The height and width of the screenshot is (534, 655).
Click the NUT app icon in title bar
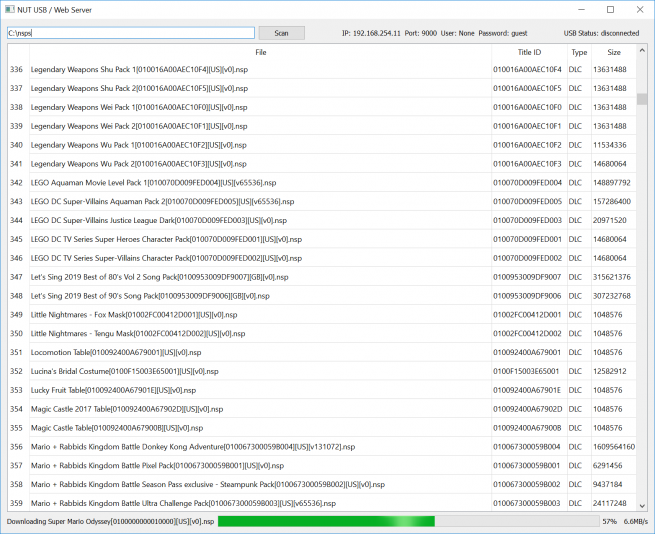click(10, 9)
